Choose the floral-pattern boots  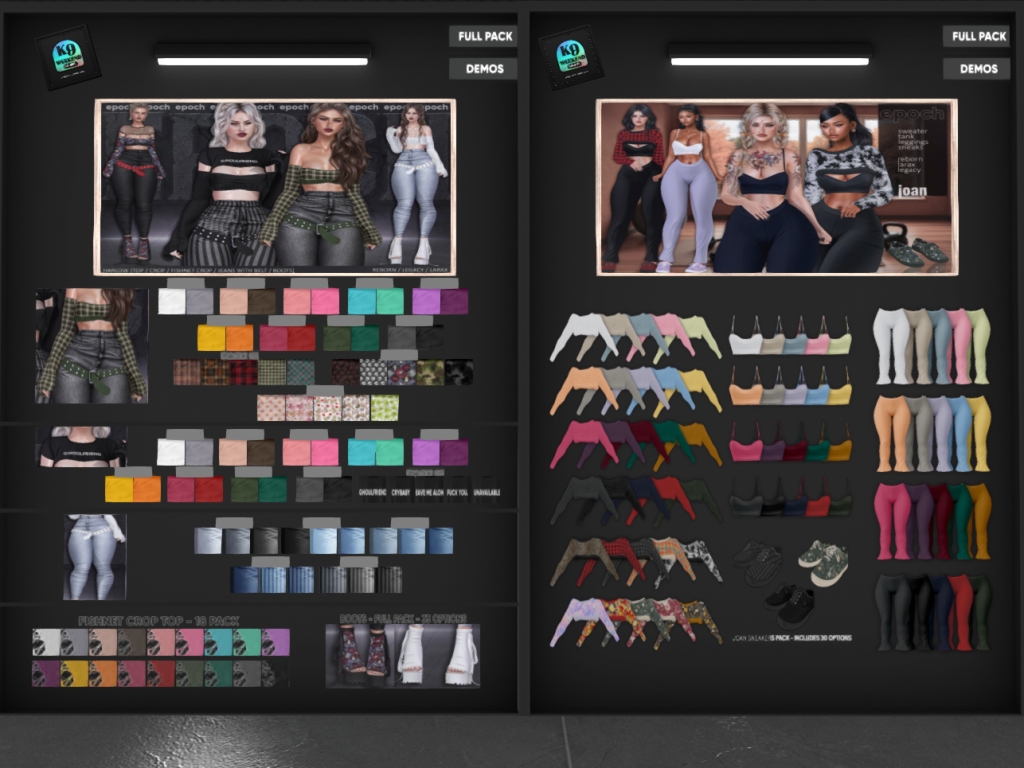click(362, 655)
